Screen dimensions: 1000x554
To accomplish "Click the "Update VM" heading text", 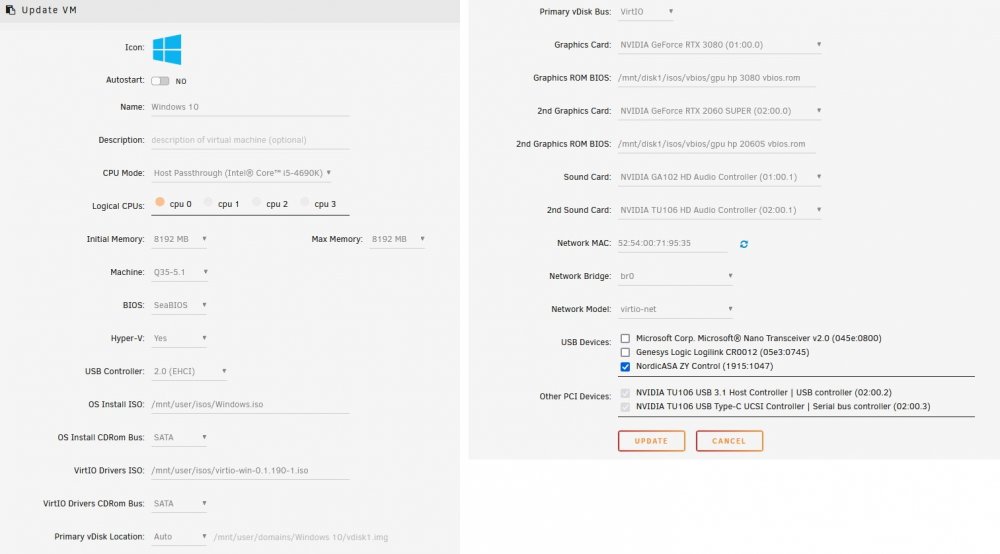I will [x=49, y=10].
